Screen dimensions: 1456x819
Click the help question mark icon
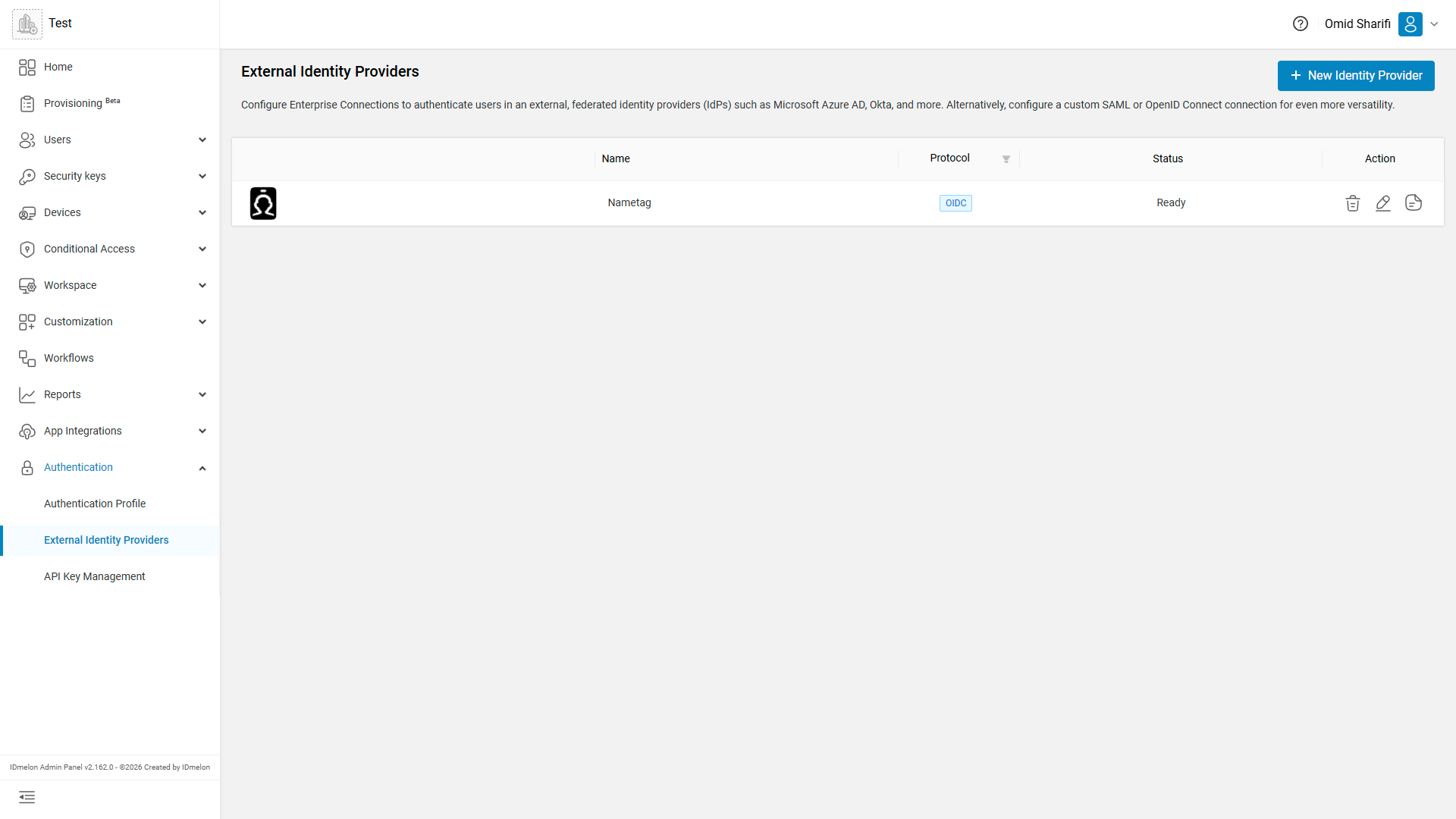(1301, 24)
